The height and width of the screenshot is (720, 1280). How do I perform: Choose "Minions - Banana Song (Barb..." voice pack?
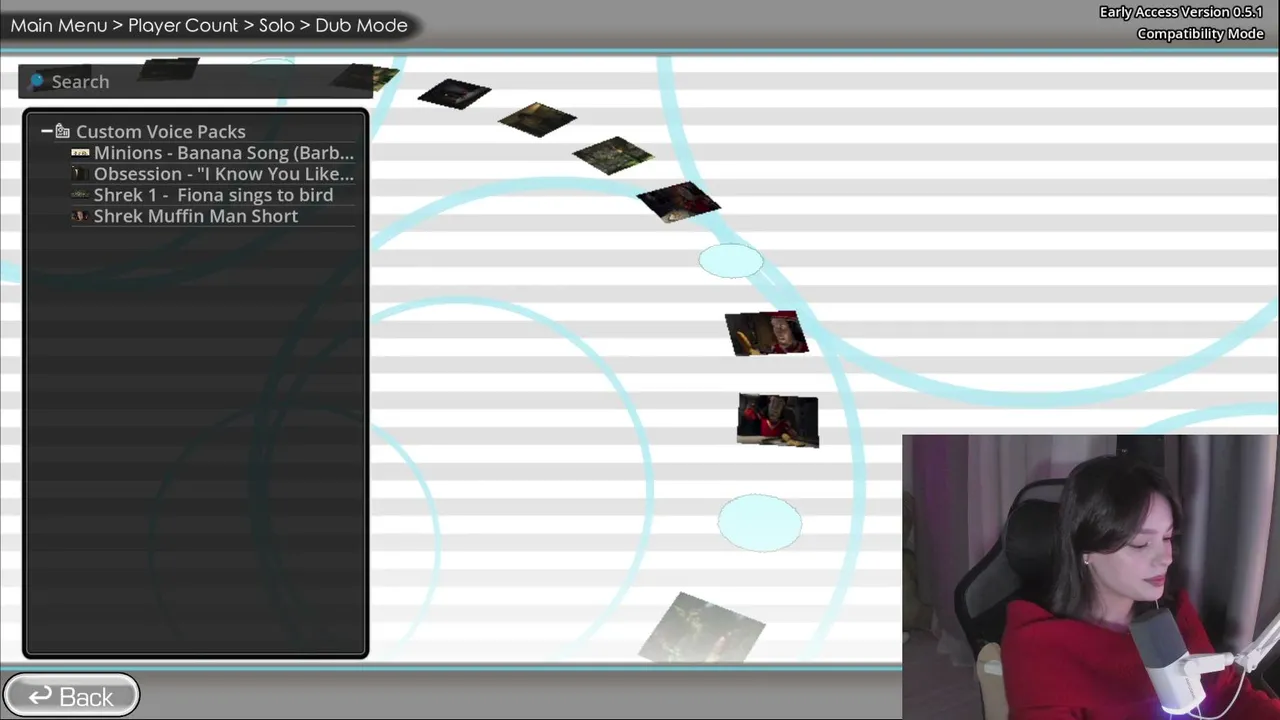tap(224, 153)
